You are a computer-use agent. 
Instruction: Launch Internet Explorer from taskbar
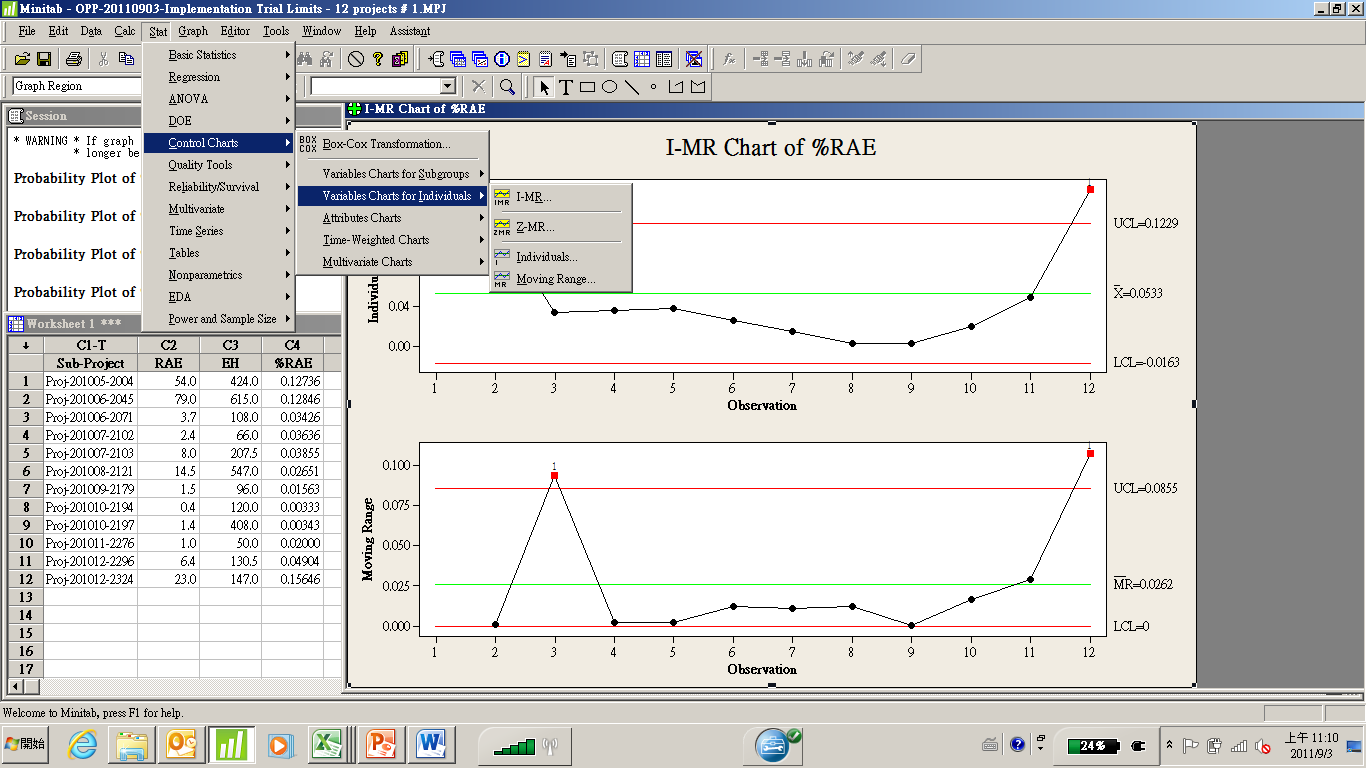click(x=84, y=745)
